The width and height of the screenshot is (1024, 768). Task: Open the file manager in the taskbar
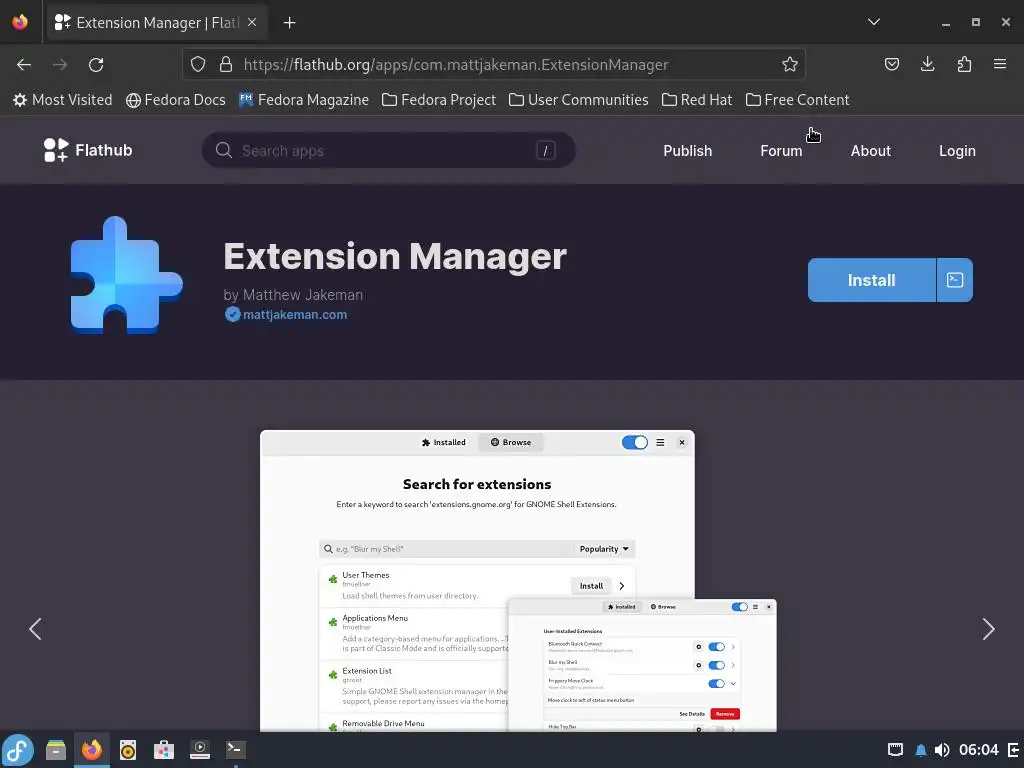pos(56,750)
